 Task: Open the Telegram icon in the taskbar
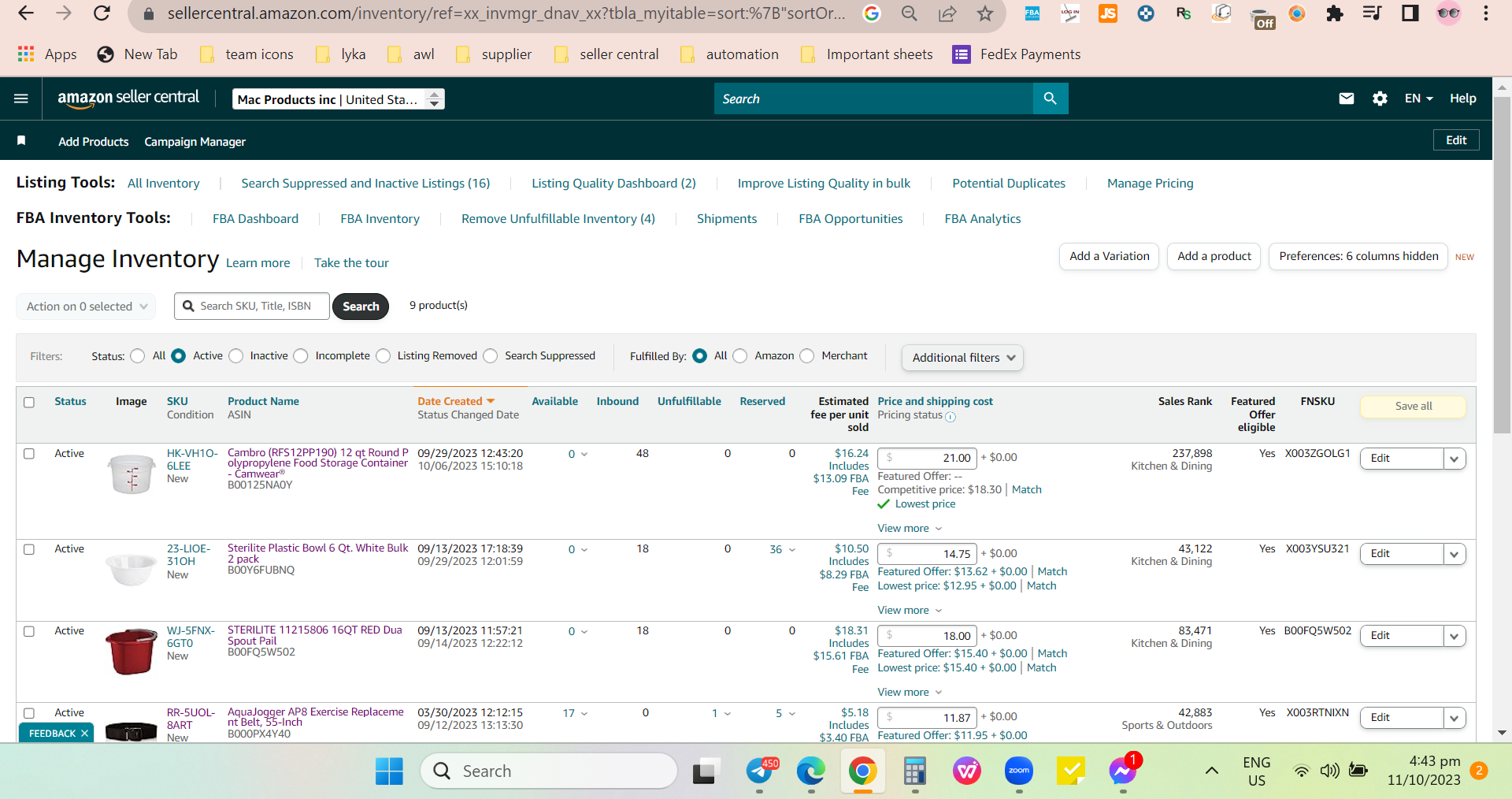(760, 771)
